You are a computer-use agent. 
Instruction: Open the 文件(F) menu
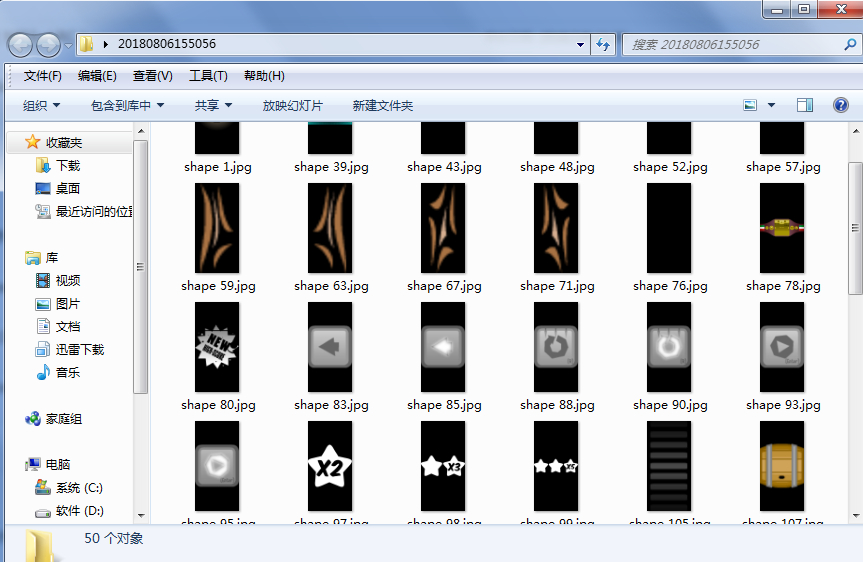pyautogui.click(x=42, y=76)
